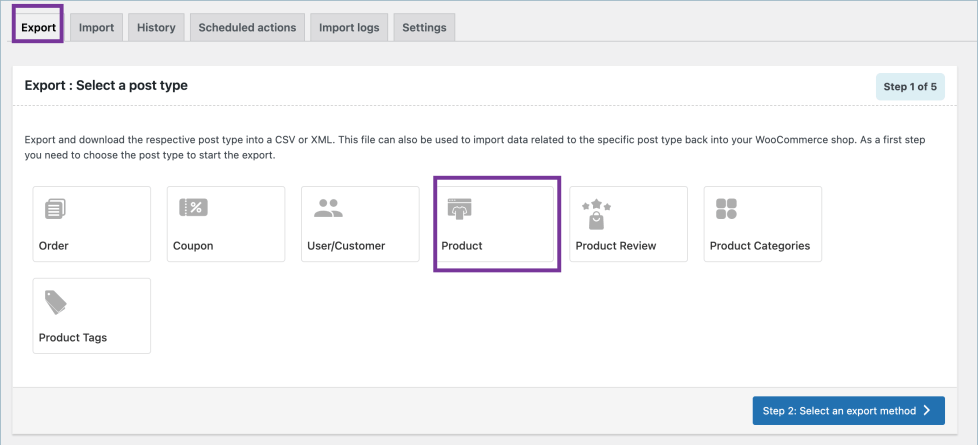Viewport: 978px width, 445px height.
Task: Click the Product post type icon
Action: click(x=460, y=209)
